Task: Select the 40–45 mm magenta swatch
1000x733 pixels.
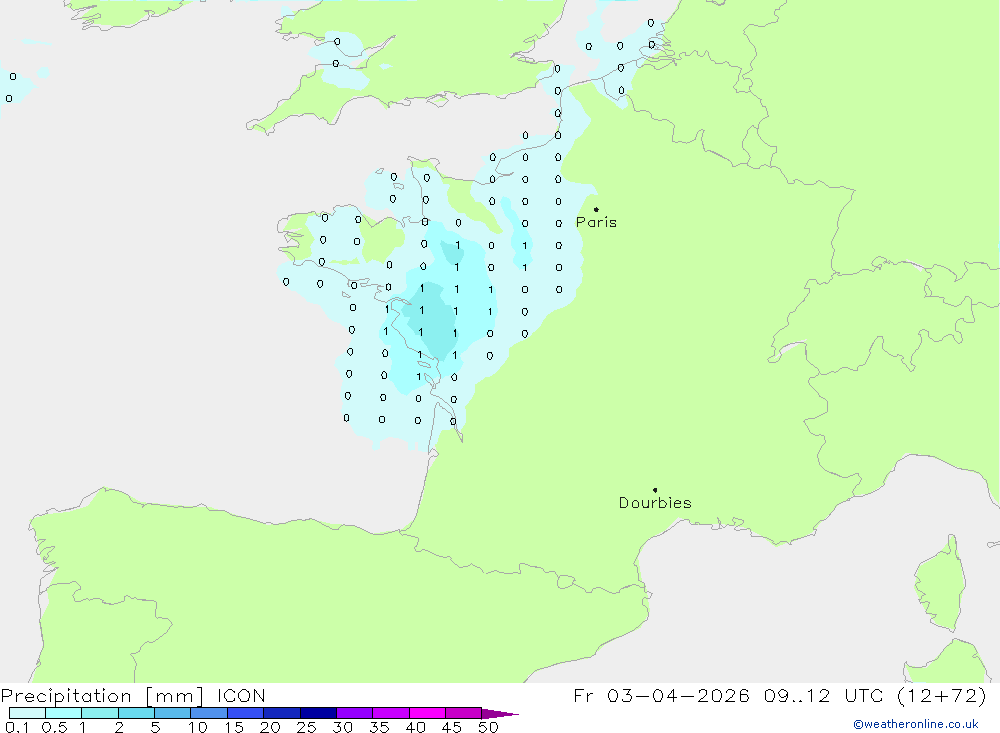Action: point(427,713)
